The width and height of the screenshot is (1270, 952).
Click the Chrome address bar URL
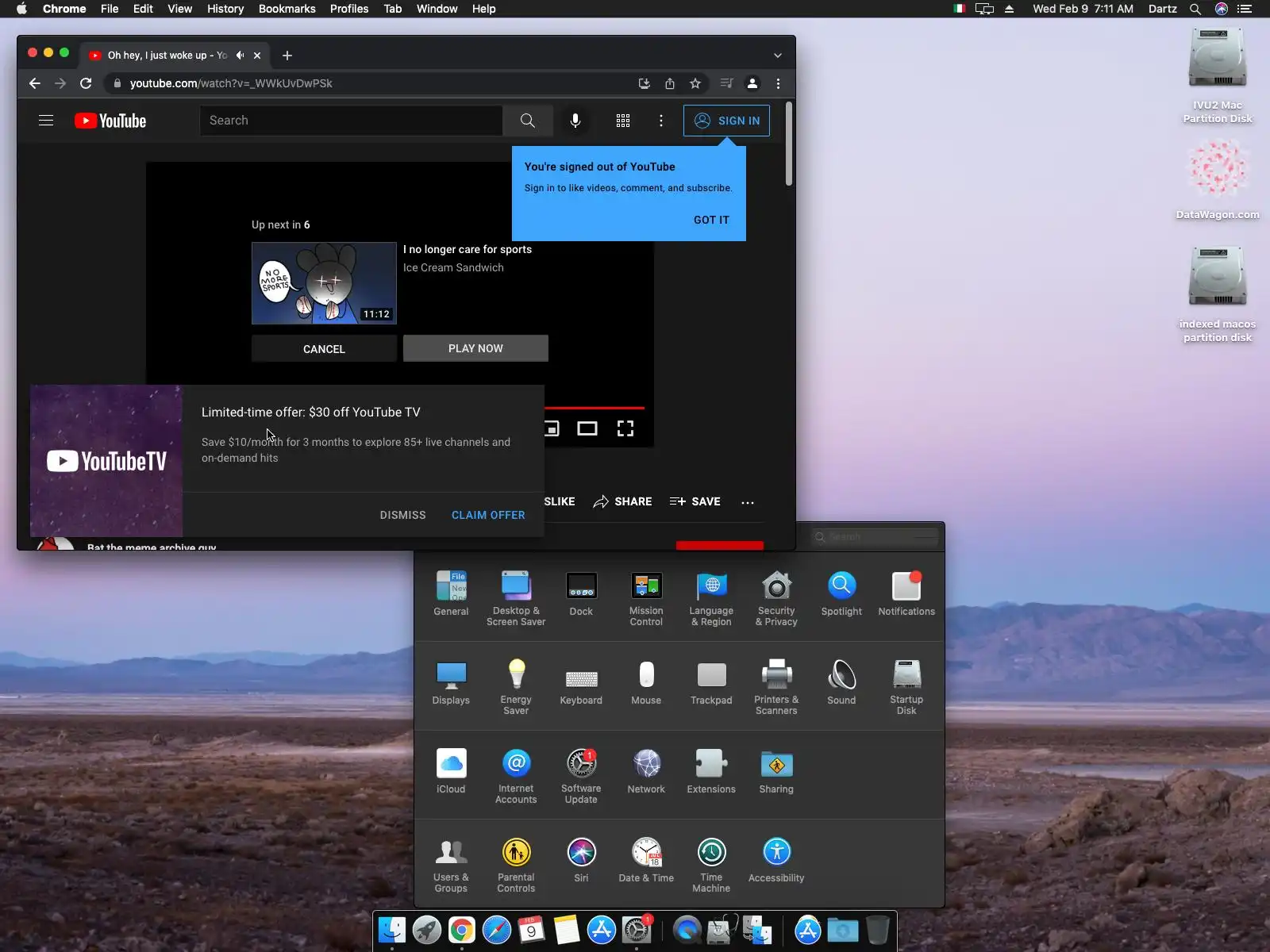click(x=231, y=83)
